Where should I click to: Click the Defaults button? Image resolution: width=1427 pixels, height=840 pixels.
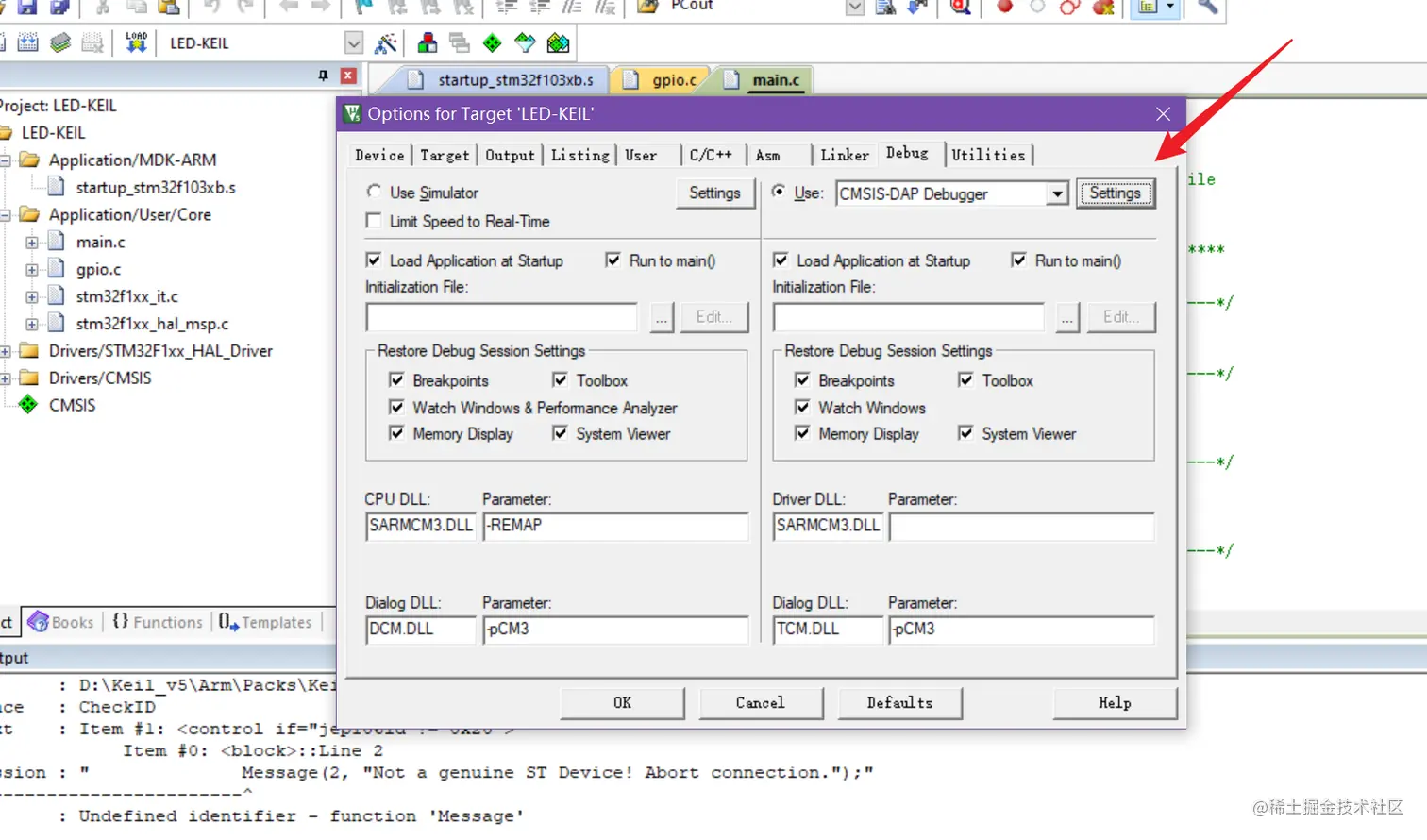pos(899,703)
